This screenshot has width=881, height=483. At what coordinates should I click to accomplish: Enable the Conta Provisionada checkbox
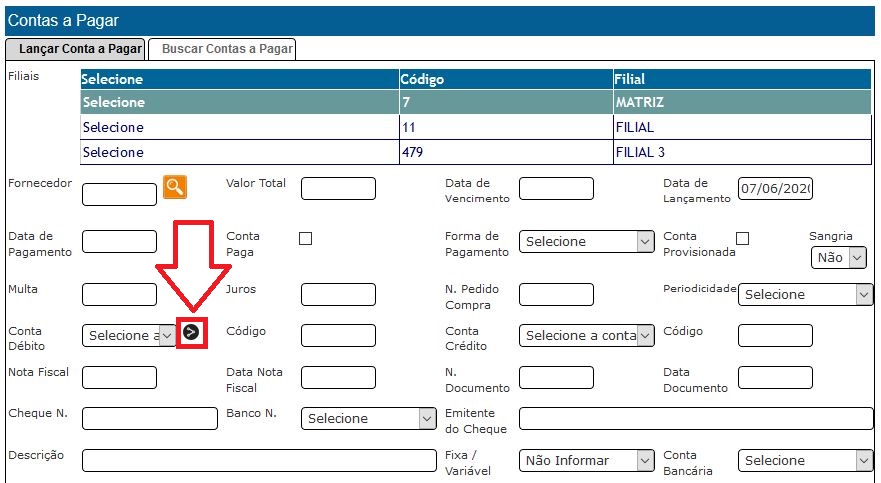point(742,239)
